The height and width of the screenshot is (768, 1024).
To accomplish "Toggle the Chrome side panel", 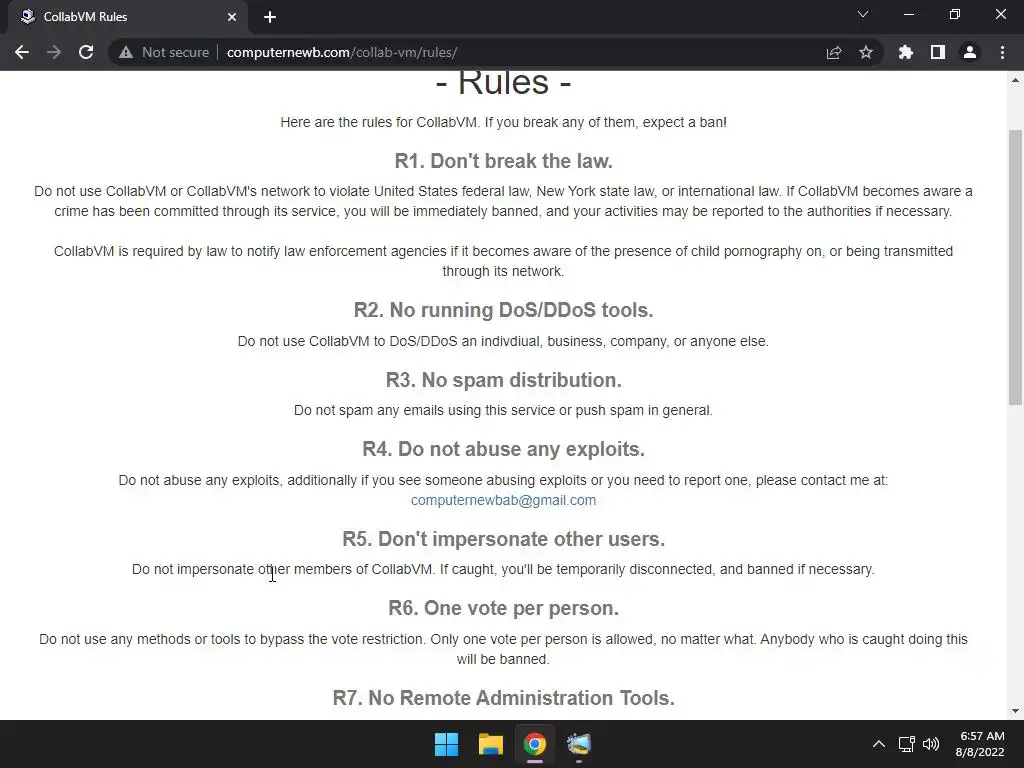I will [x=938, y=52].
